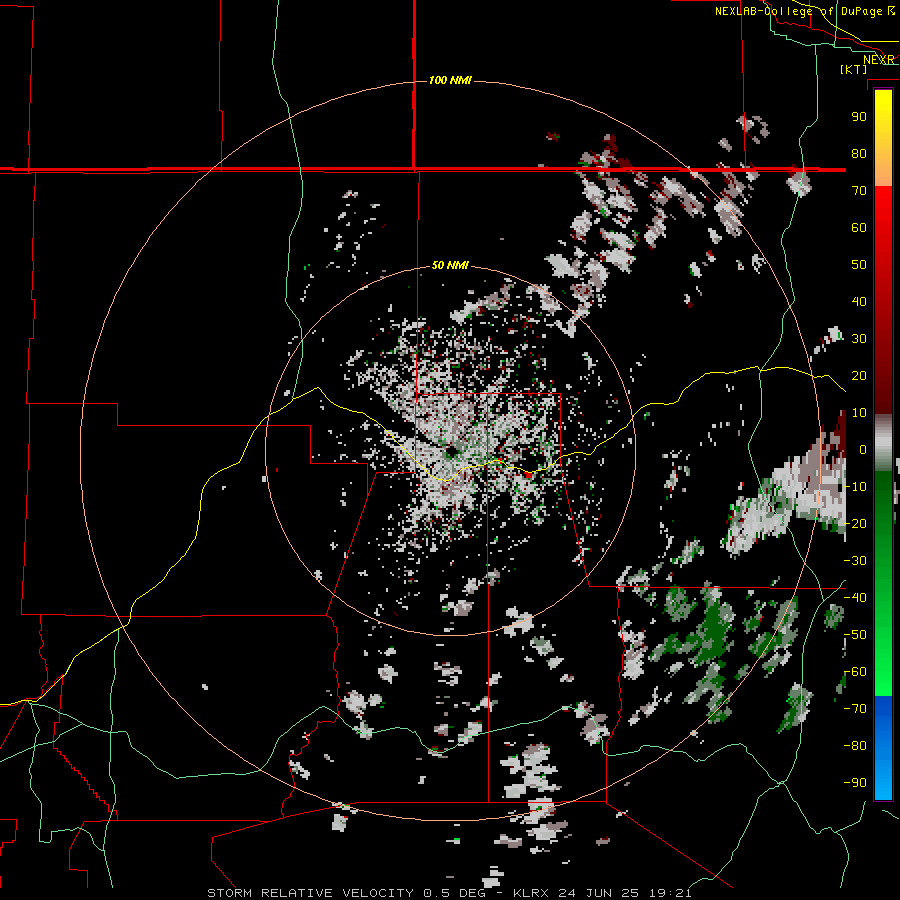900x900 pixels.
Task: Click the STORM RELATIVE VELOCITY caption text
Action: click(310, 893)
